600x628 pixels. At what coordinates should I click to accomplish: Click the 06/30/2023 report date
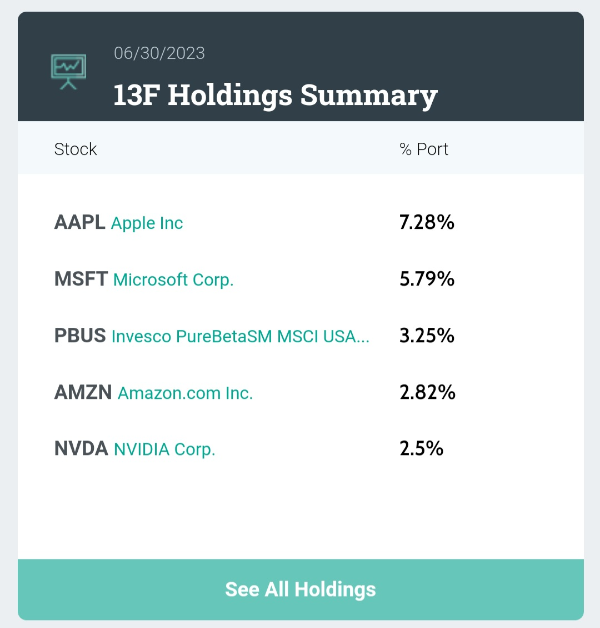coord(159,53)
